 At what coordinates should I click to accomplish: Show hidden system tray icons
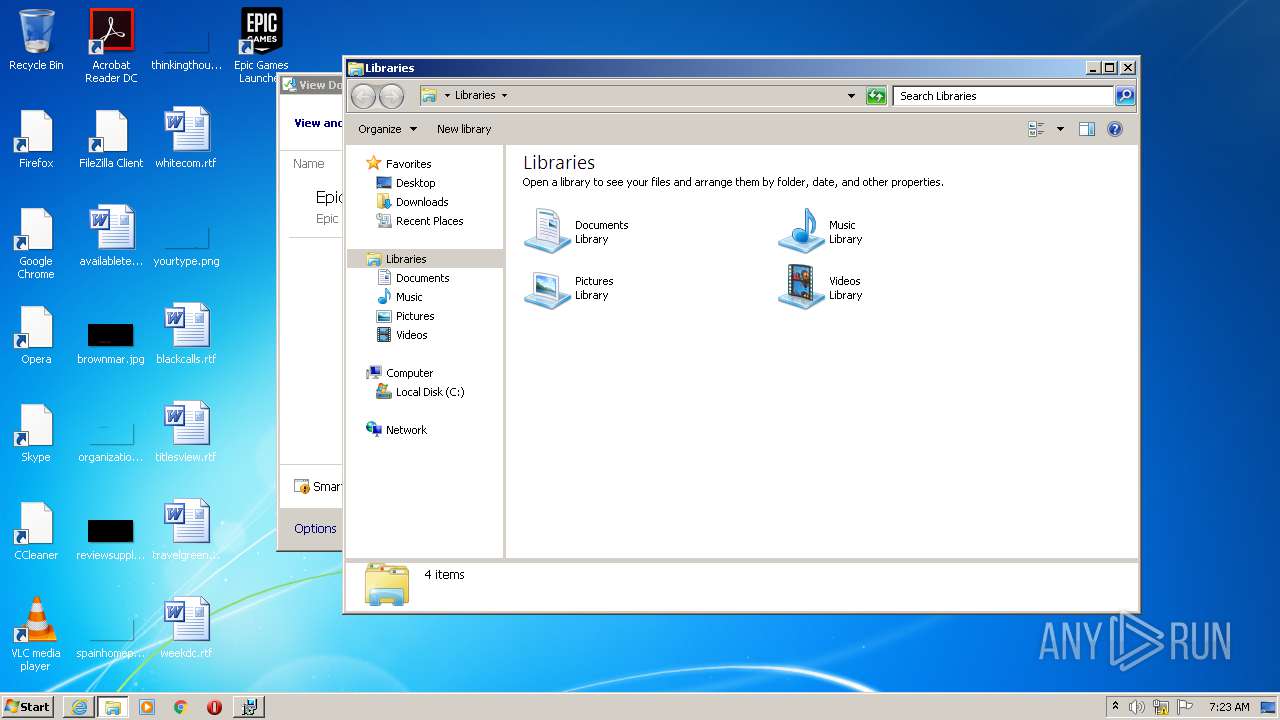(1115, 707)
